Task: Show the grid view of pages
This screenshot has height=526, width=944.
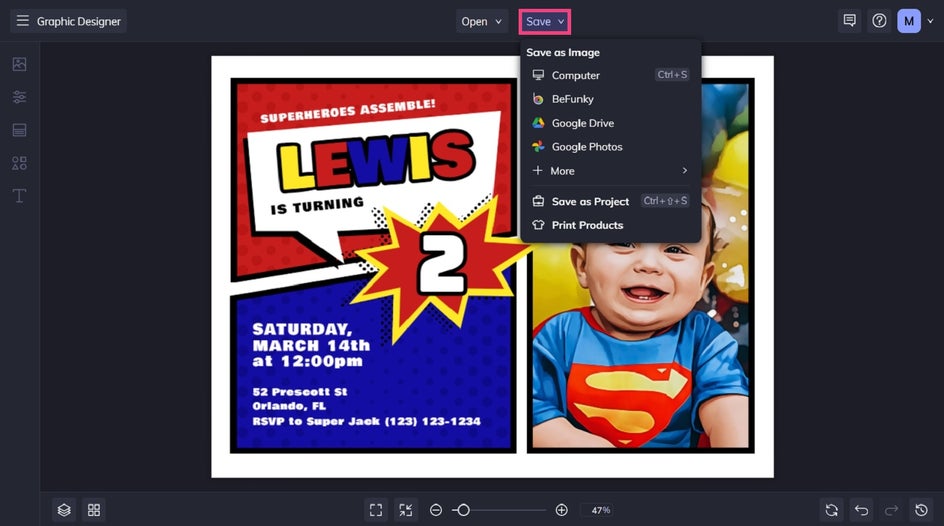Action: click(94, 510)
